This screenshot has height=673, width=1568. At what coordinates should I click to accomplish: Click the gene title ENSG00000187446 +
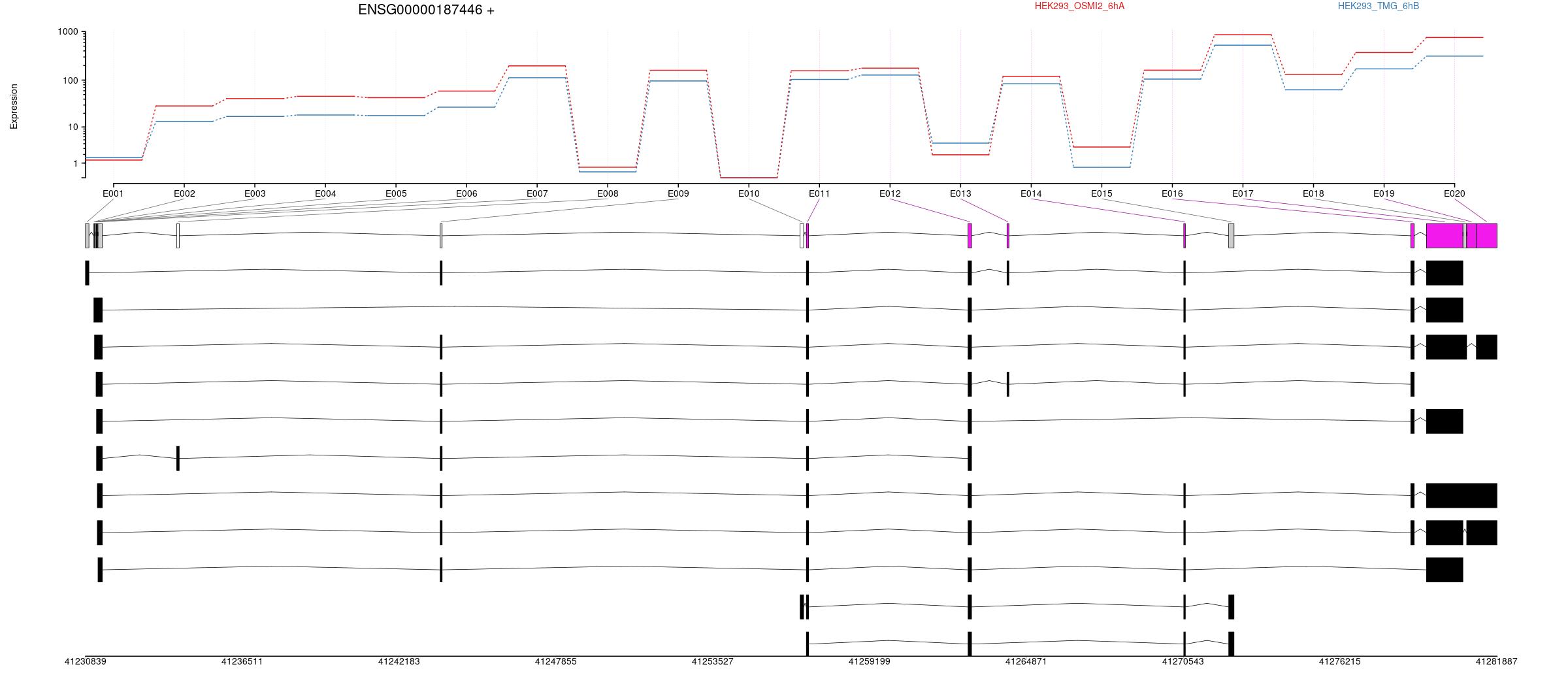pos(426,10)
